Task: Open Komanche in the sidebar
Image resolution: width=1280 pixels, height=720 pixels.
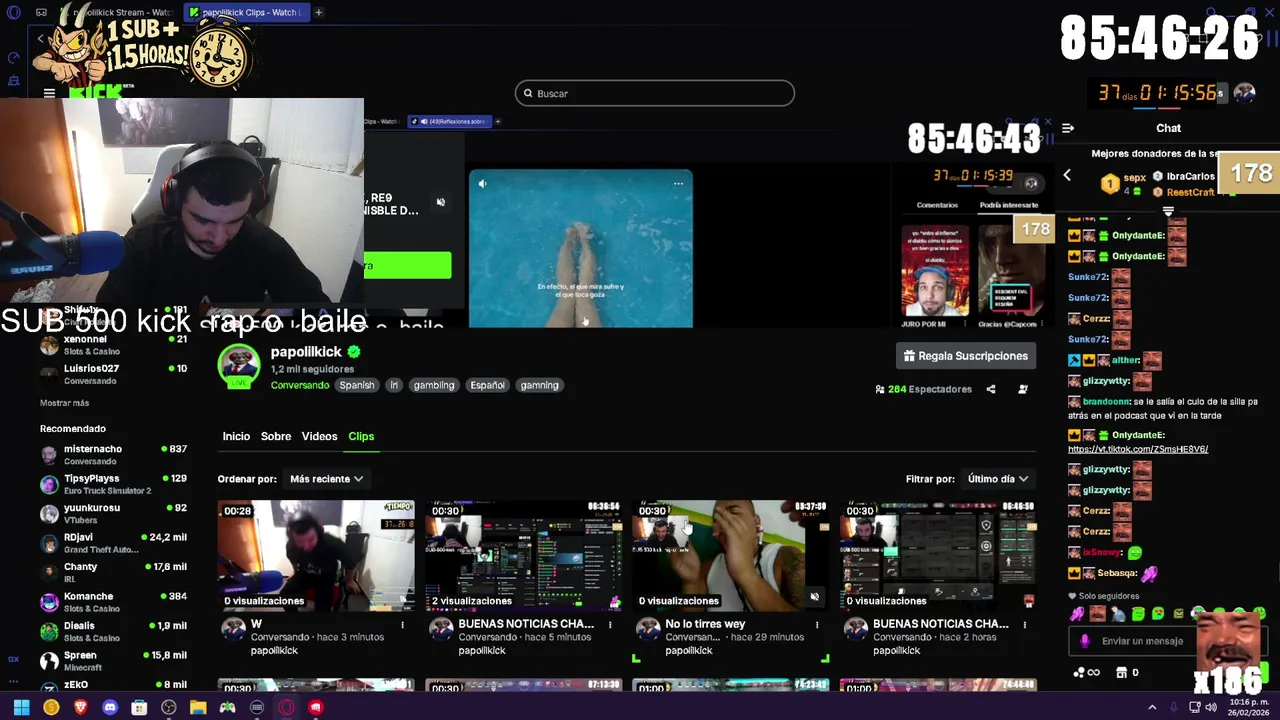Action: (113, 602)
